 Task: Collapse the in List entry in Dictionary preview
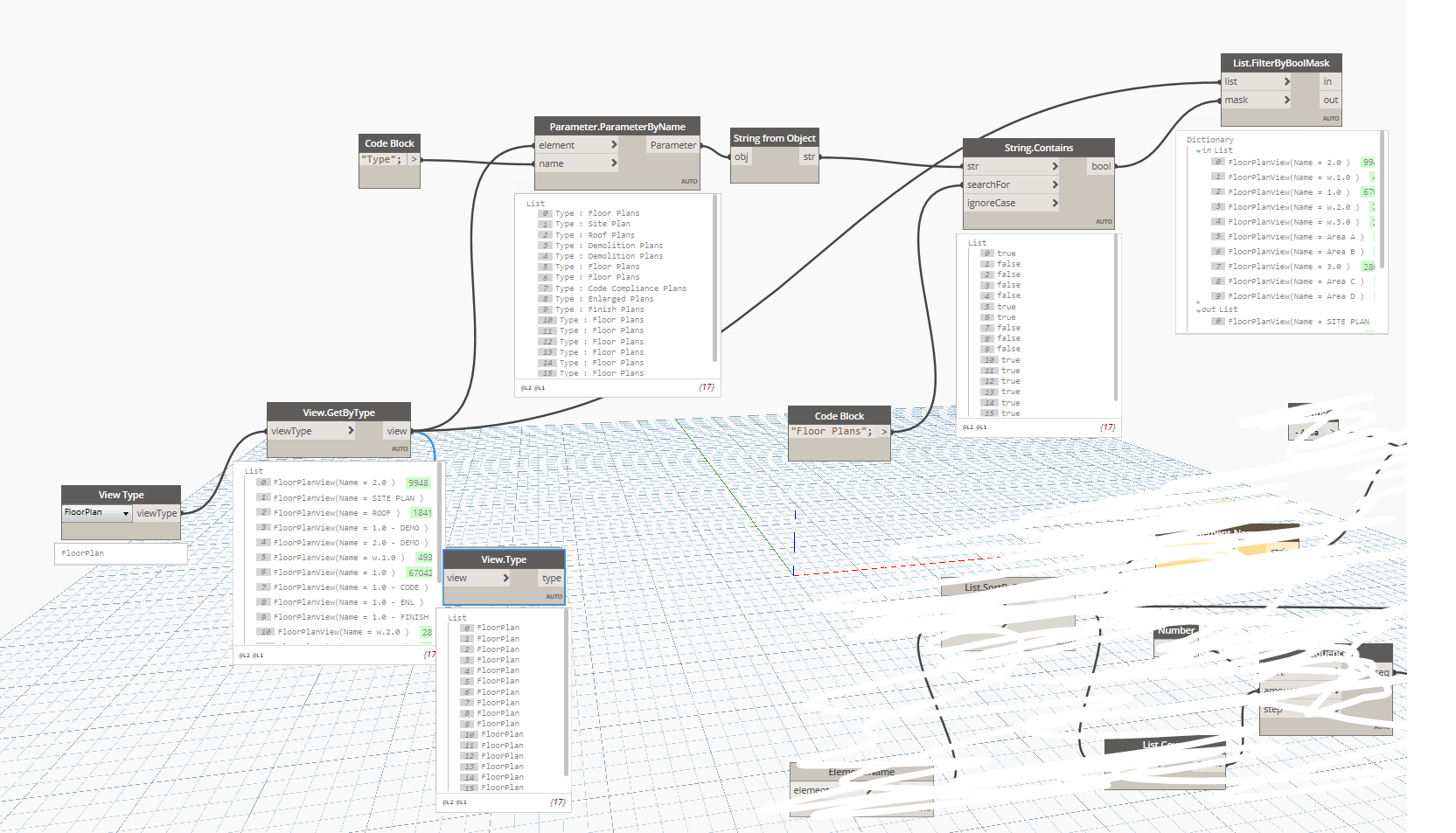click(x=1200, y=149)
